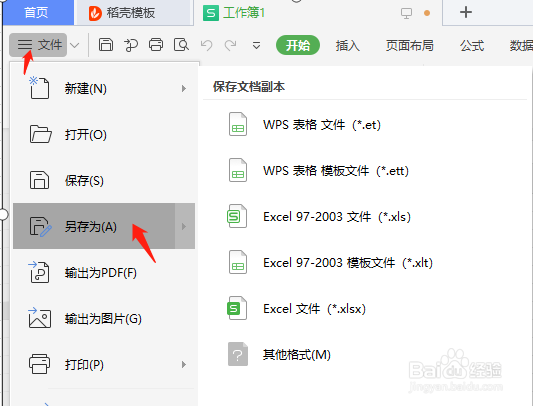Open the 文件 menu button
The image size is (533, 406).
coord(38,45)
